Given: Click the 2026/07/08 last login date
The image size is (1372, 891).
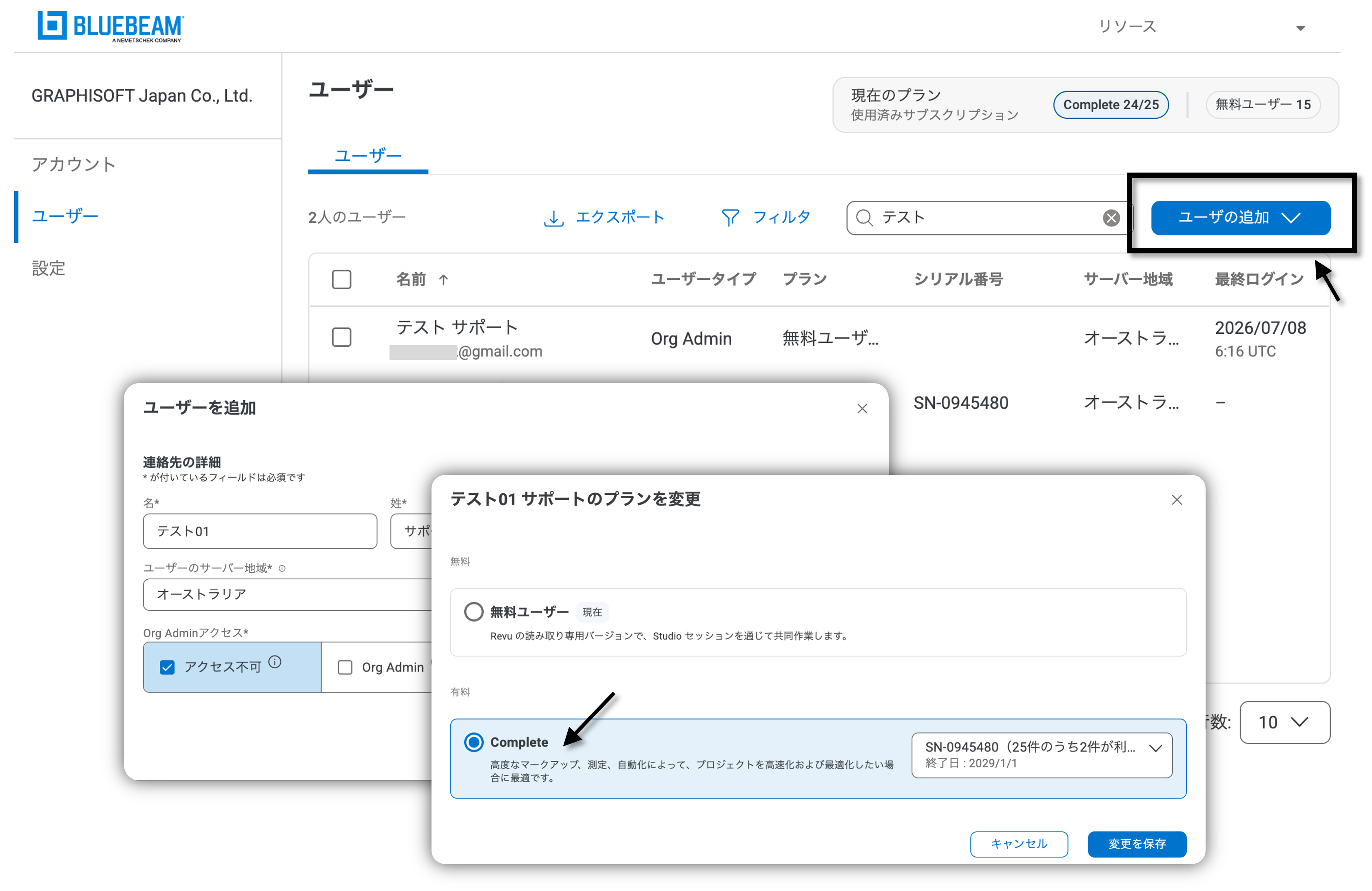Looking at the screenshot, I should pos(1260,328).
